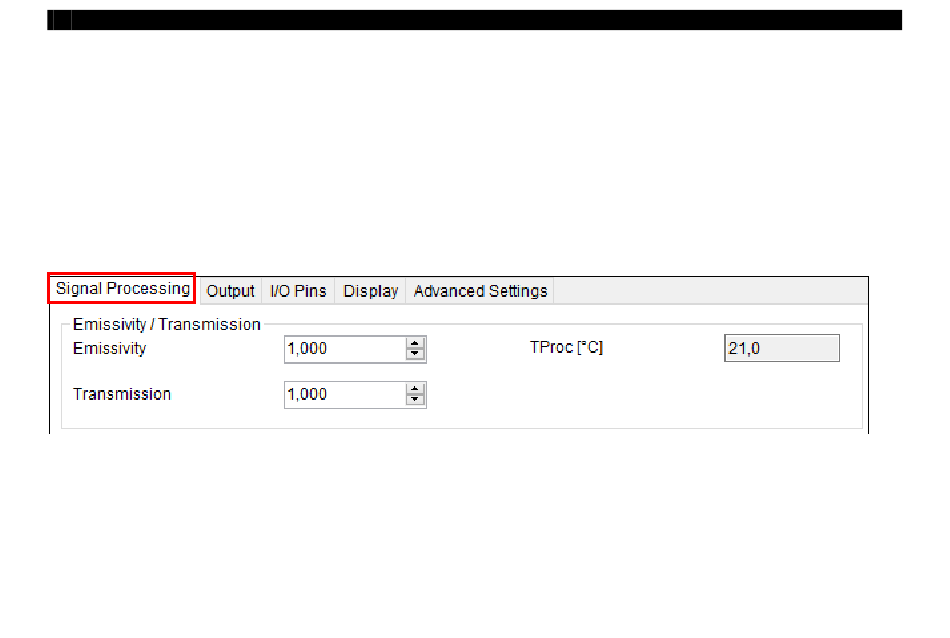This screenshot has height=638, width=950.
Task: Open the I/O Pins tab
Action: click(298, 291)
